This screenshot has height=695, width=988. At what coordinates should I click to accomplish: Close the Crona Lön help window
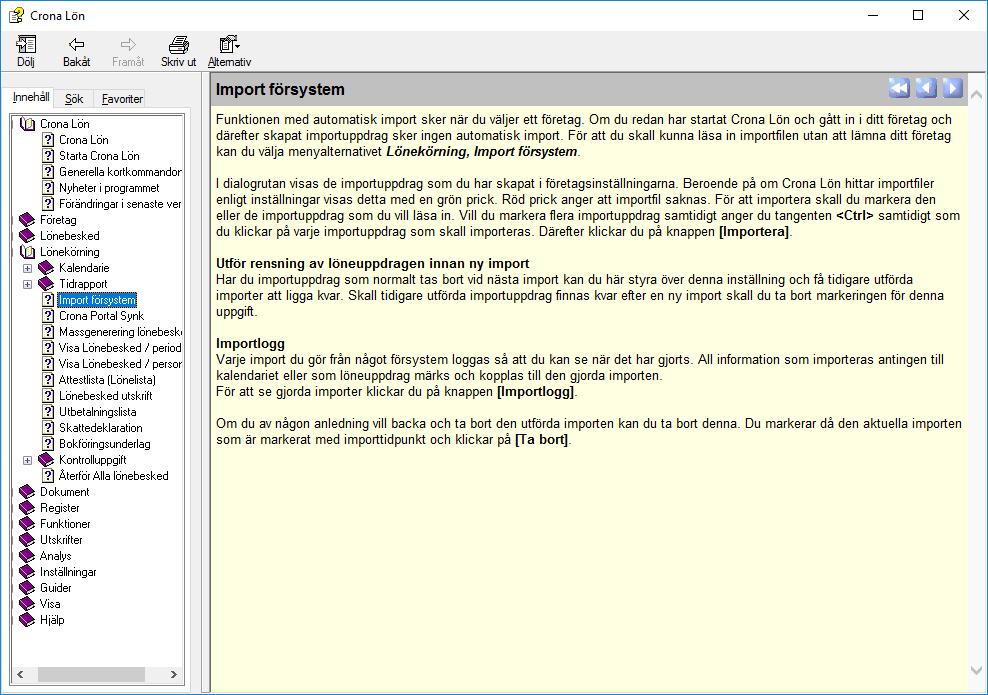point(964,15)
